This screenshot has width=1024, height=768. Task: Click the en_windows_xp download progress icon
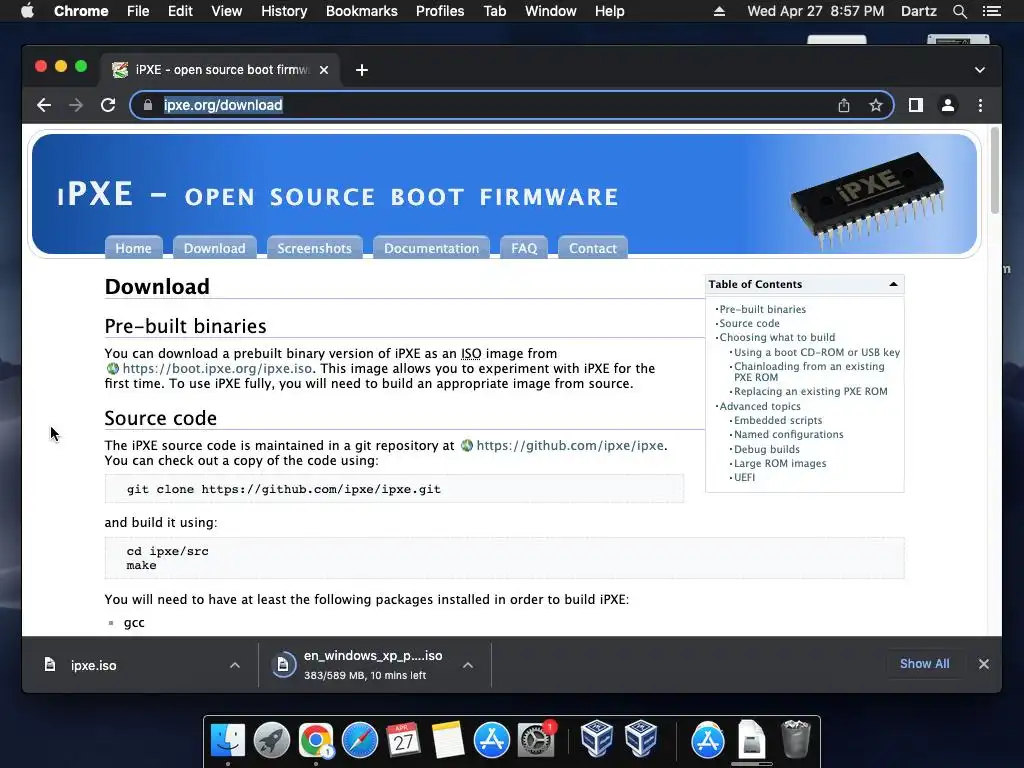point(283,665)
